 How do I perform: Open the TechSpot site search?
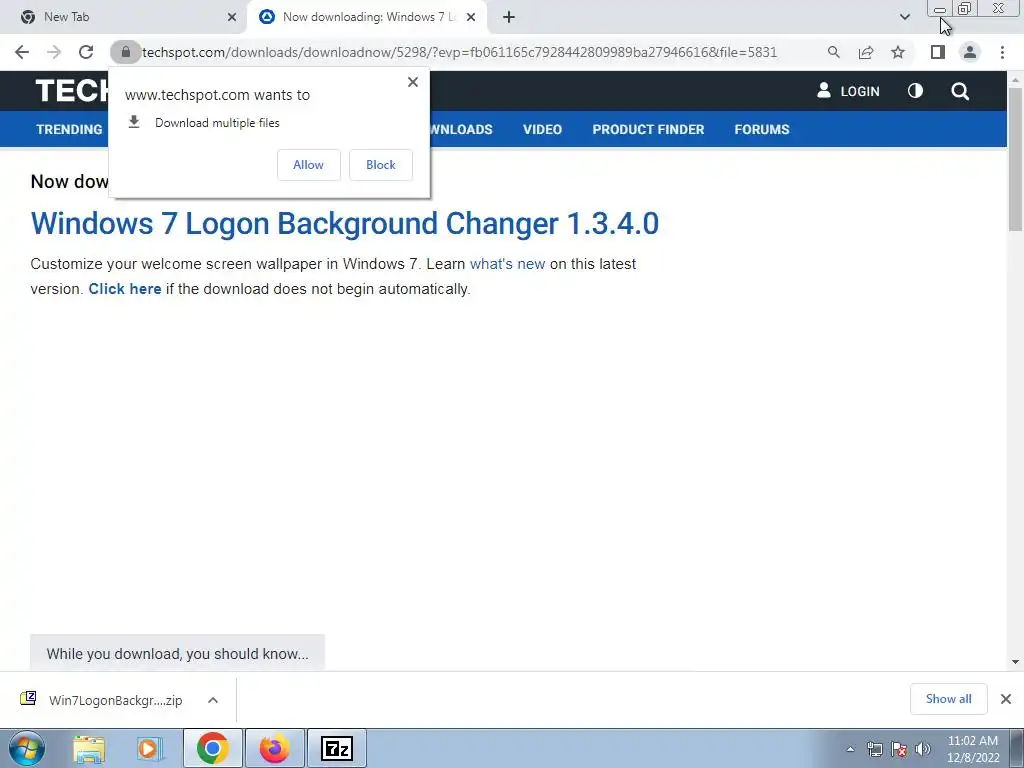[960, 91]
